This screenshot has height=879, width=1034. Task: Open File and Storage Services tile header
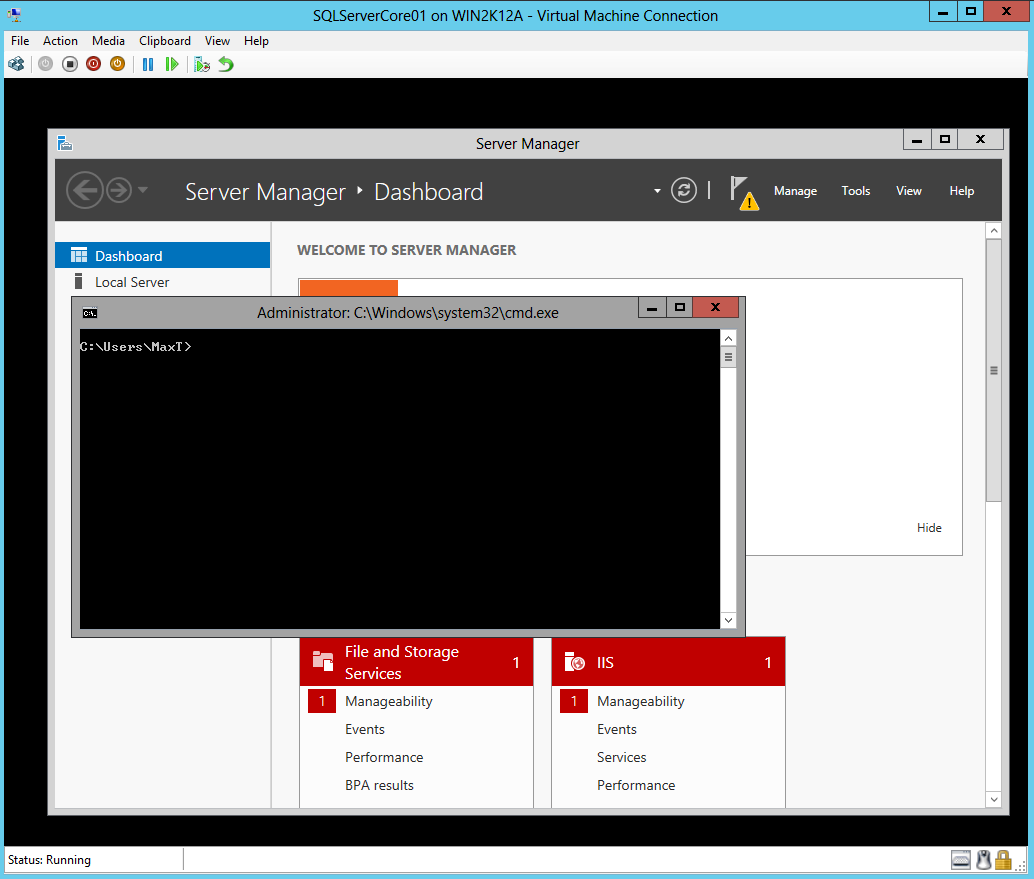click(416, 662)
